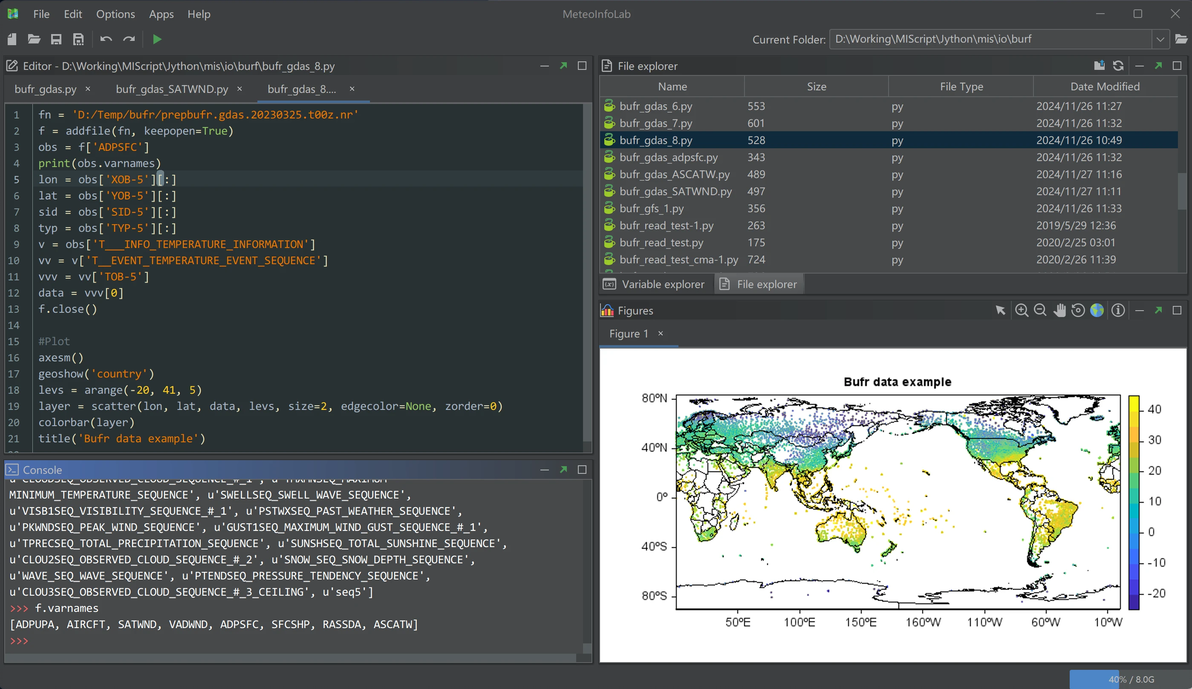Reset figure to full extent globe icon
The width and height of the screenshot is (1192, 689).
click(x=1097, y=311)
